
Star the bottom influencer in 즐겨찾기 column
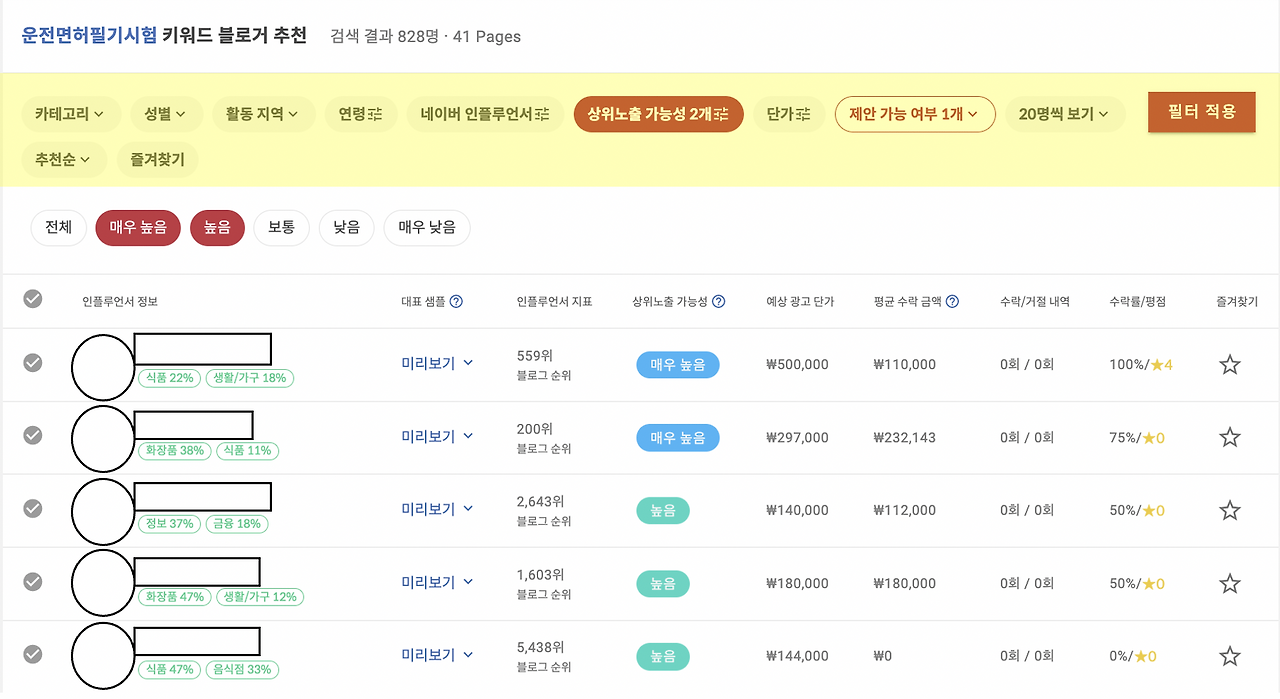point(1229,656)
